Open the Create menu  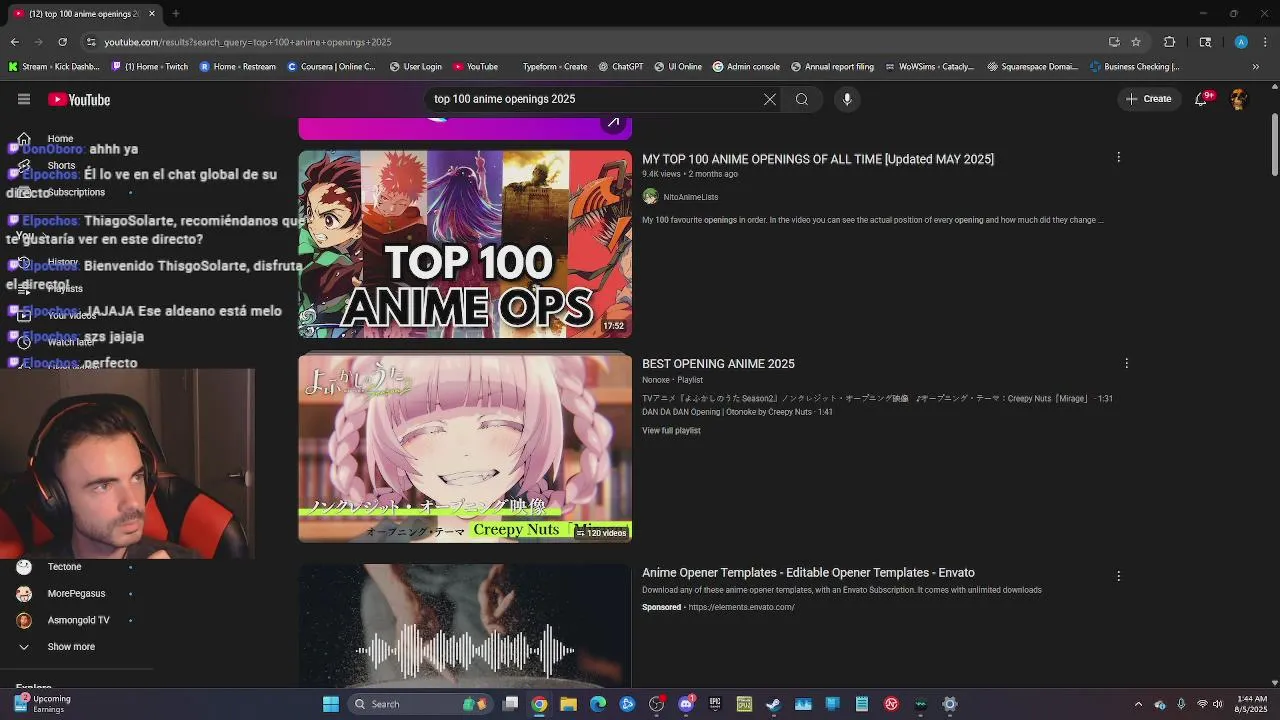1148,99
